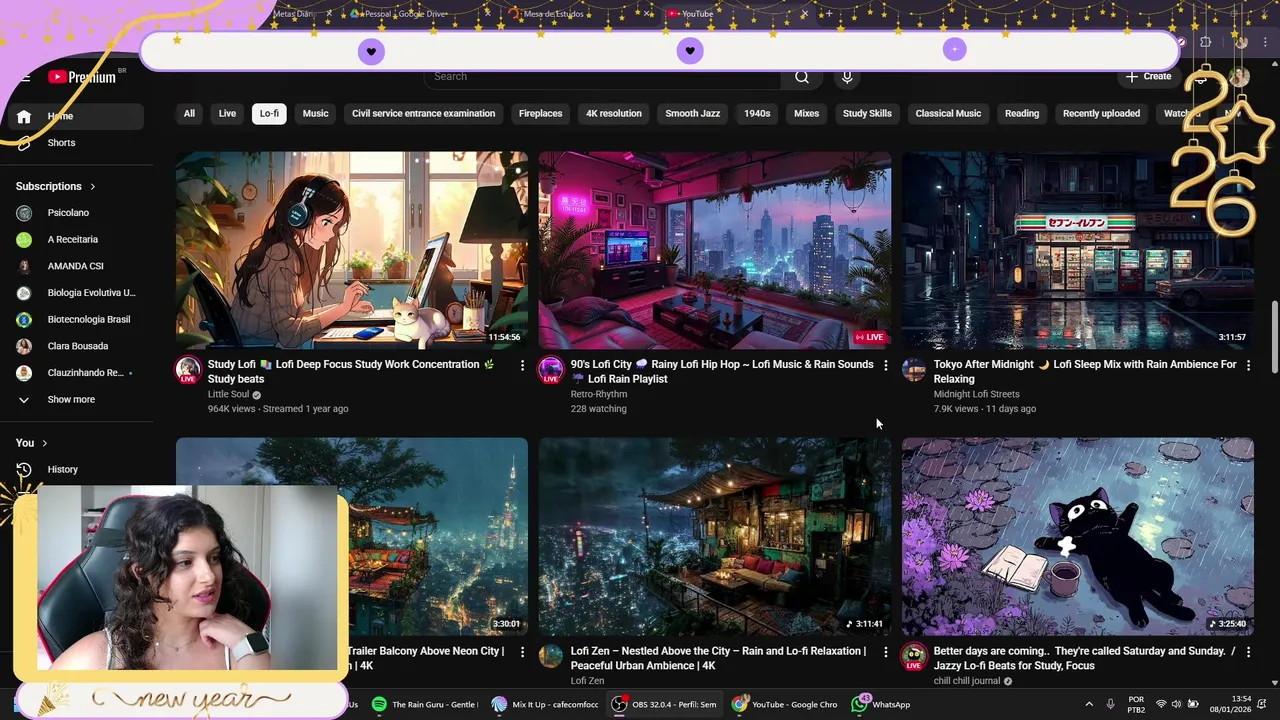Click the magnifier search button
Screen dimensions: 1280x720
[x=802, y=77]
